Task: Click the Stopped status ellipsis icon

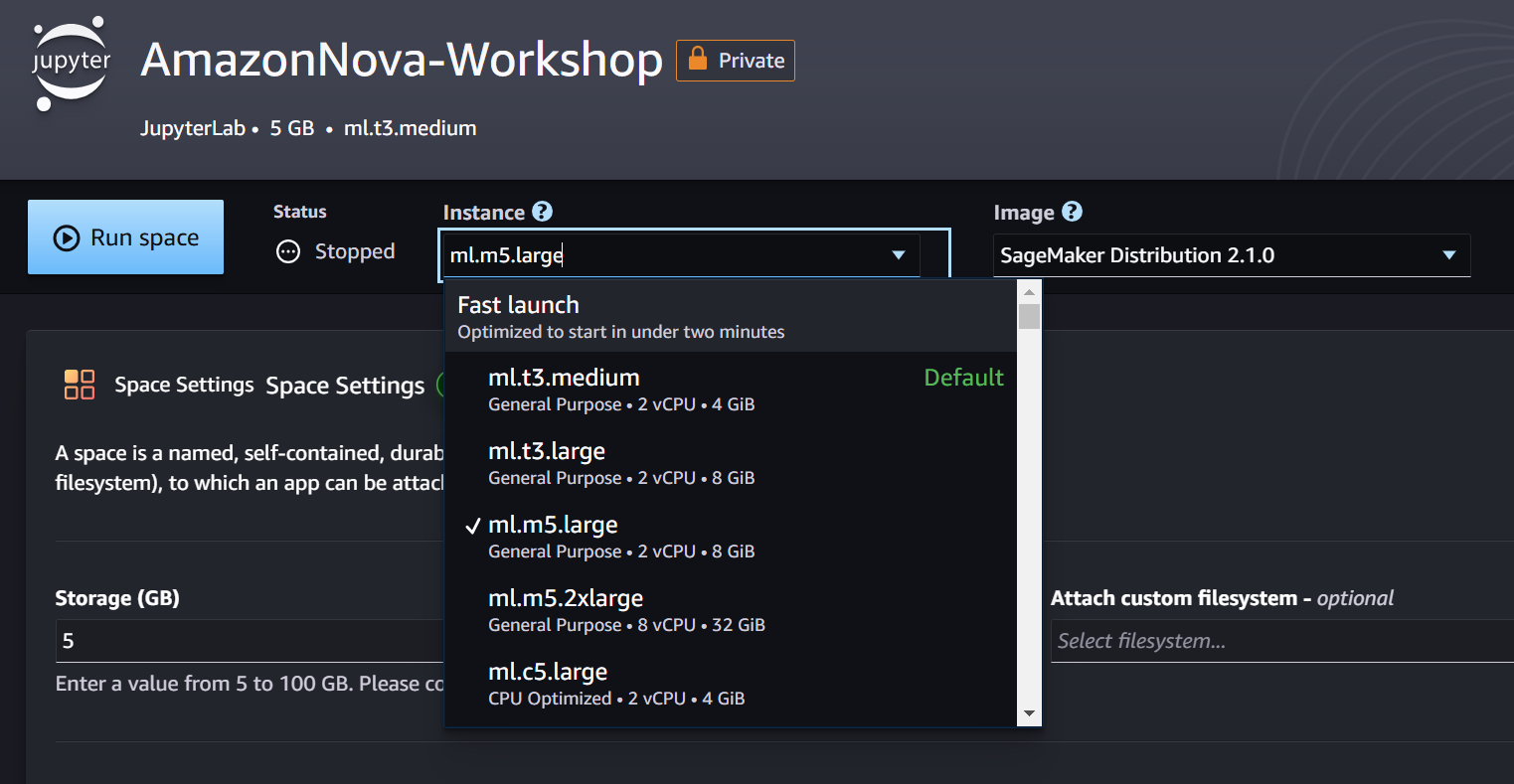Action: (x=288, y=251)
